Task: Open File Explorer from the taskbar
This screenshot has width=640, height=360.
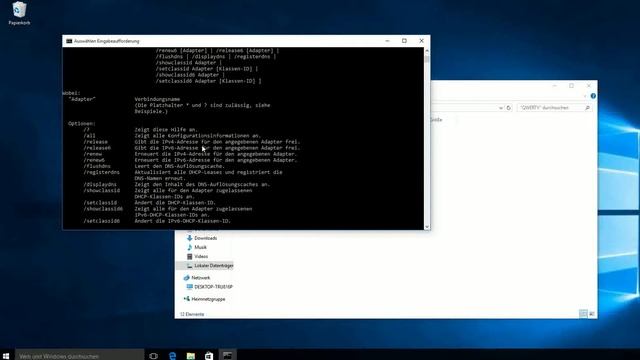Action: pyautogui.click(x=191, y=356)
